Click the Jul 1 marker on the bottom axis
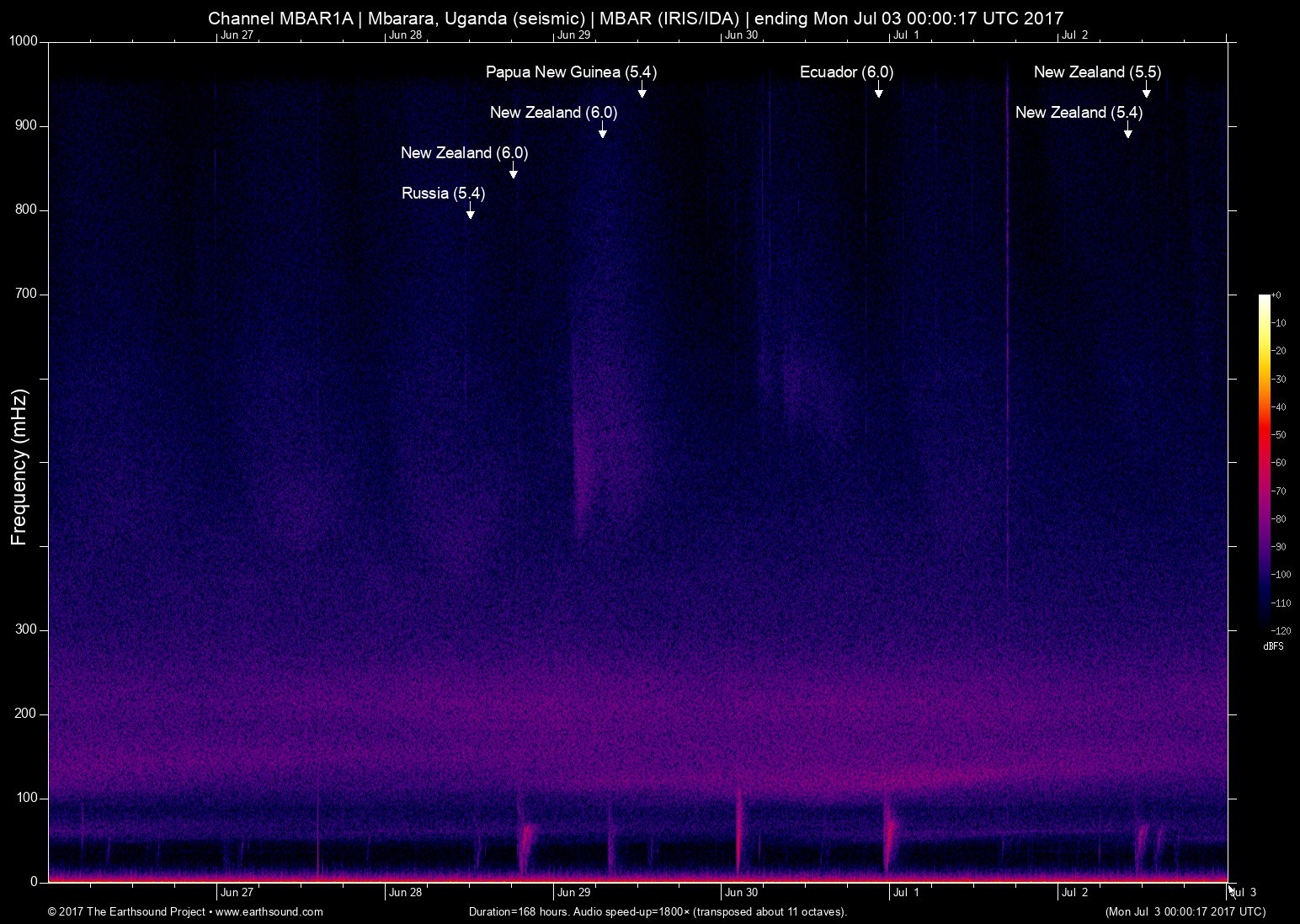The image size is (1300, 924). click(906, 893)
